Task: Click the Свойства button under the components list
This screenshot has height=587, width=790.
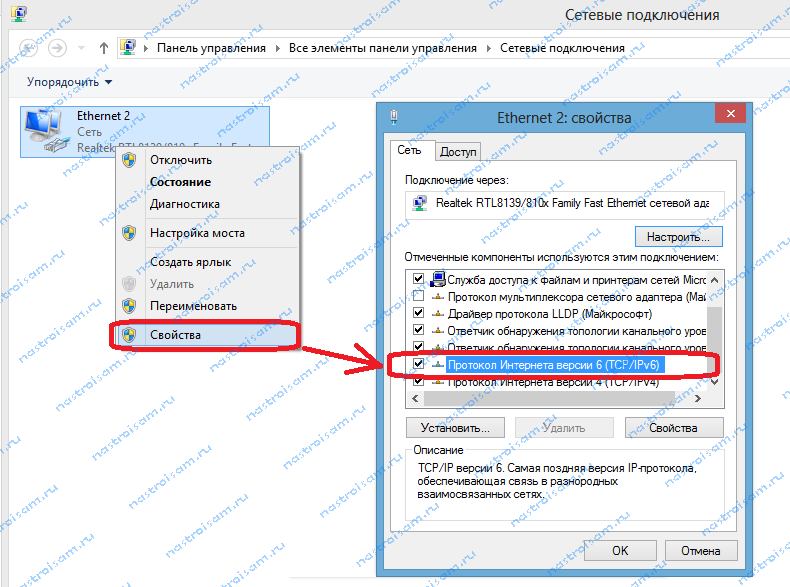Action: 674,428
